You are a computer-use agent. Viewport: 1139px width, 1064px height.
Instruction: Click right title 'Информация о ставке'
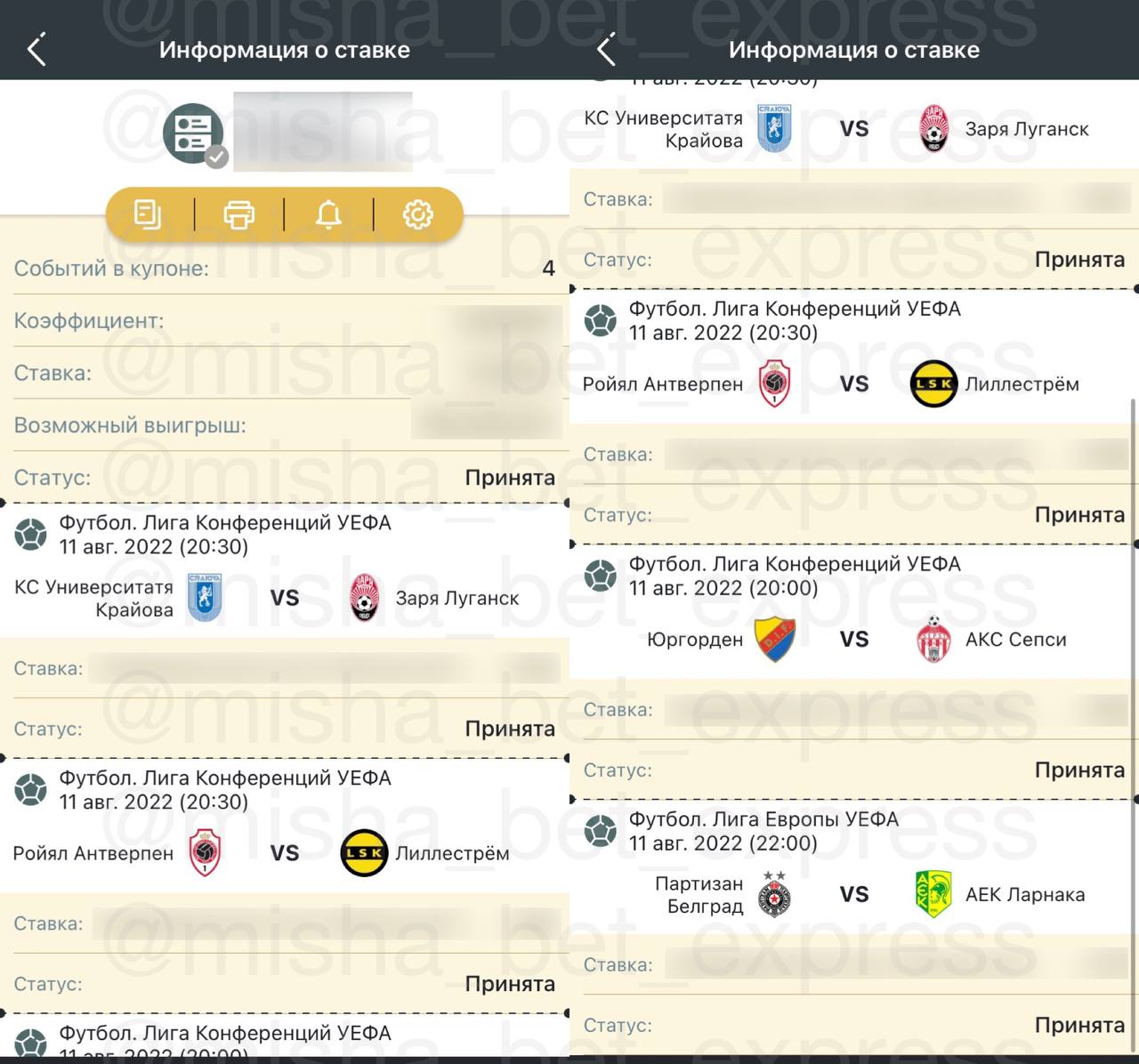[854, 50]
